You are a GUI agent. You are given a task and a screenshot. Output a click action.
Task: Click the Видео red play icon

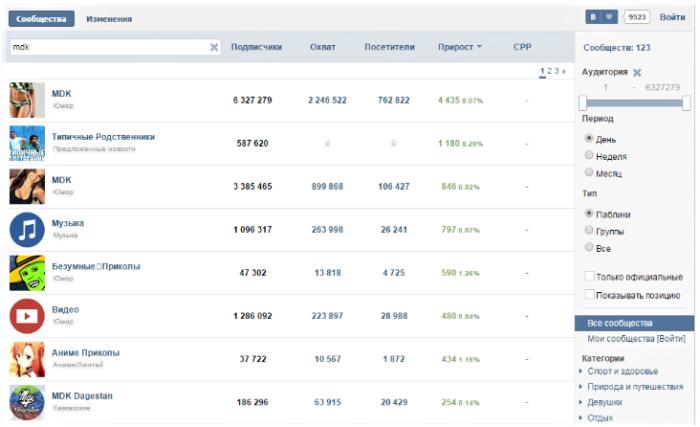(27, 316)
